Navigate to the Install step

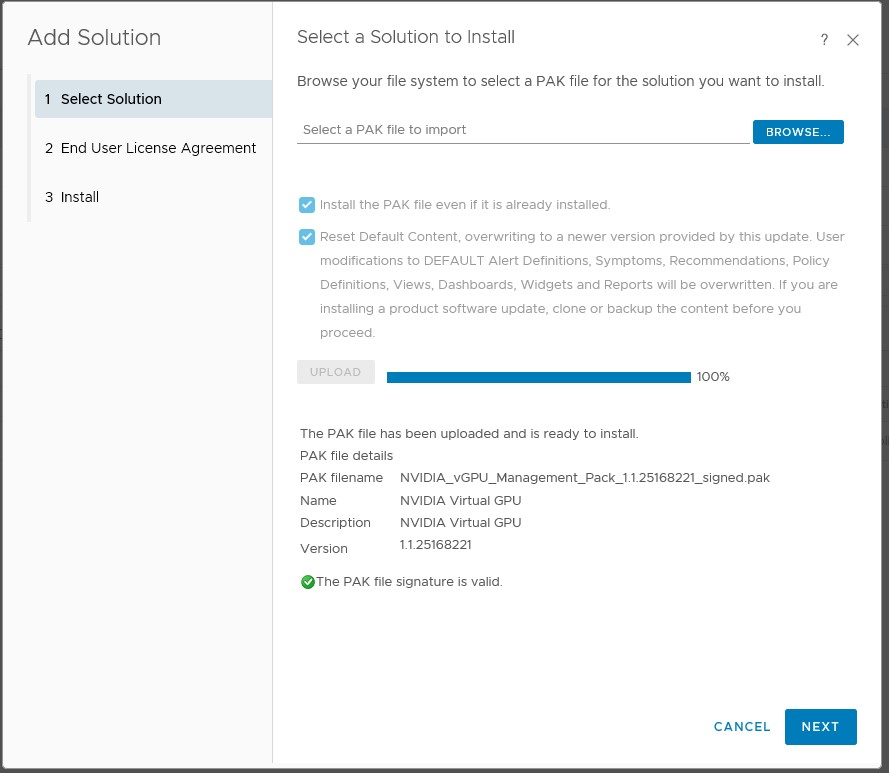(x=79, y=197)
